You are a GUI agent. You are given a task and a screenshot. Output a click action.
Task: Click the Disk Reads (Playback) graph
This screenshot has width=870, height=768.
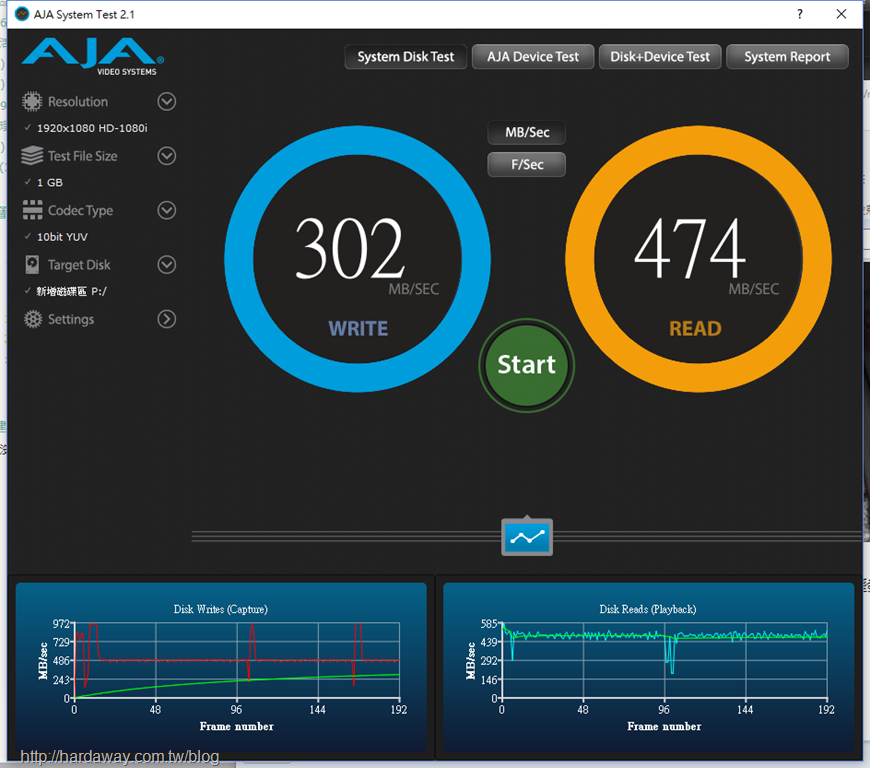[x=649, y=666]
